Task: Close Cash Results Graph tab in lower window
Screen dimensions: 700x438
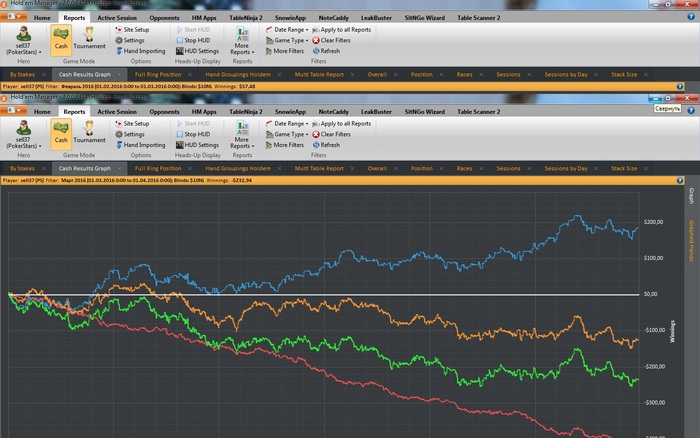Action: tap(120, 169)
